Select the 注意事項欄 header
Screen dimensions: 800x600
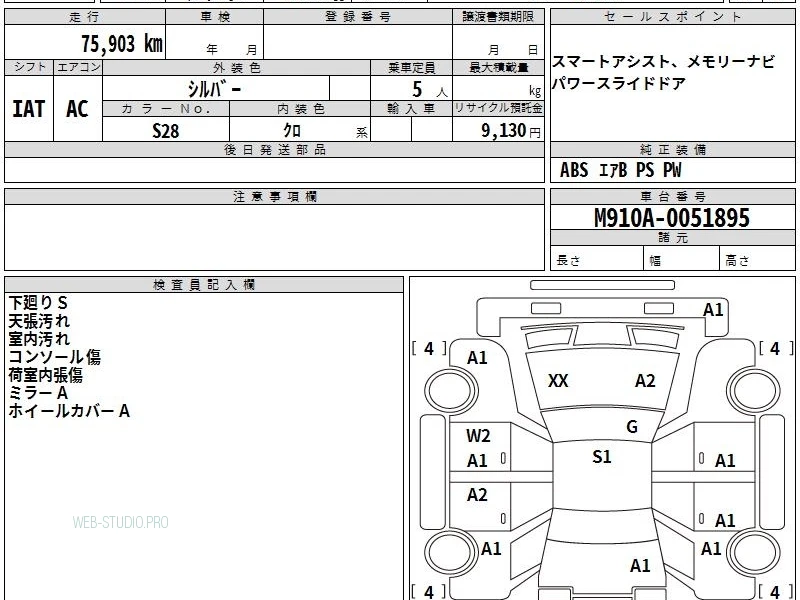274,196
